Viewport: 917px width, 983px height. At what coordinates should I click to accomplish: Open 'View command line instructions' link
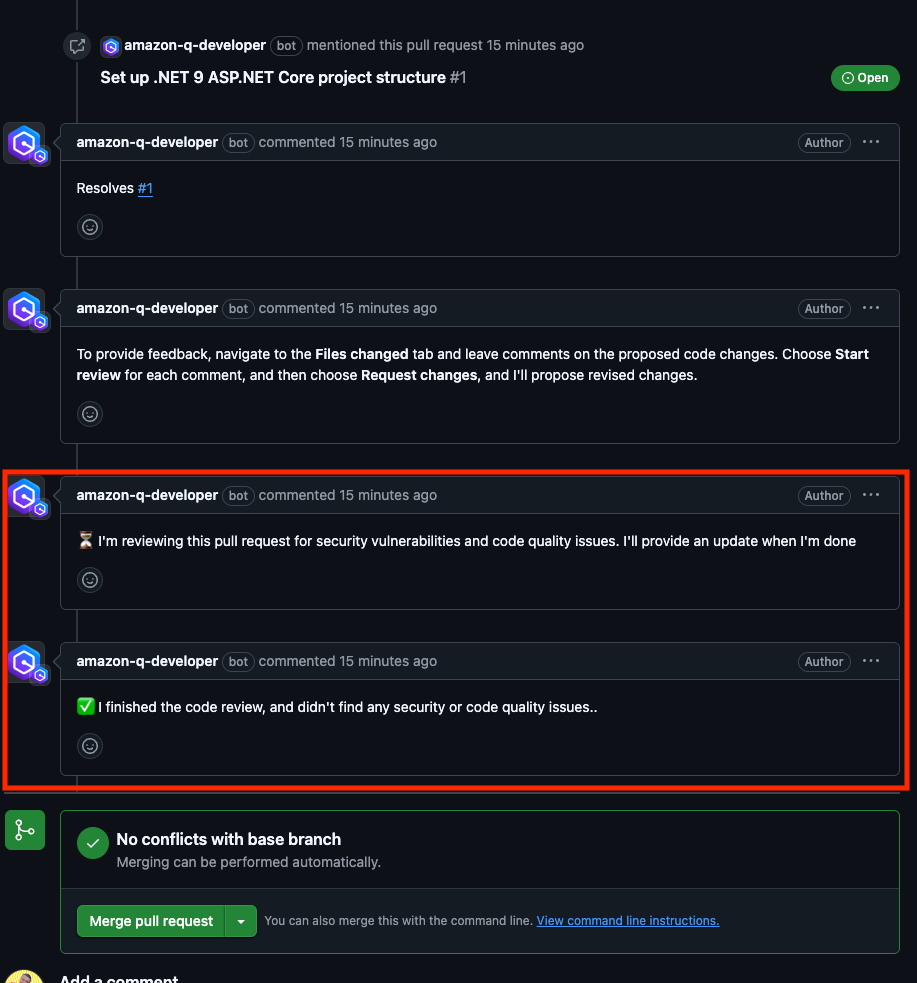point(627,921)
